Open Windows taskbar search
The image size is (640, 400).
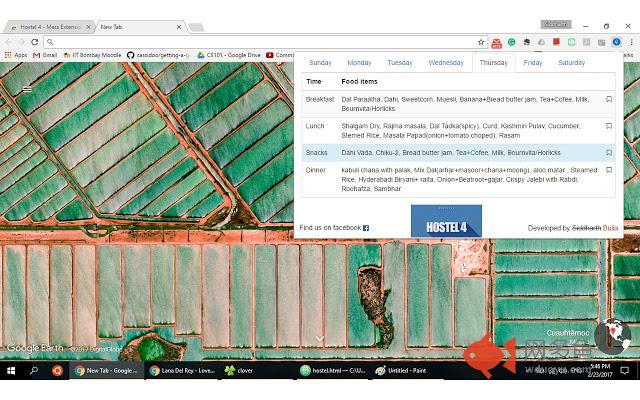[34, 370]
